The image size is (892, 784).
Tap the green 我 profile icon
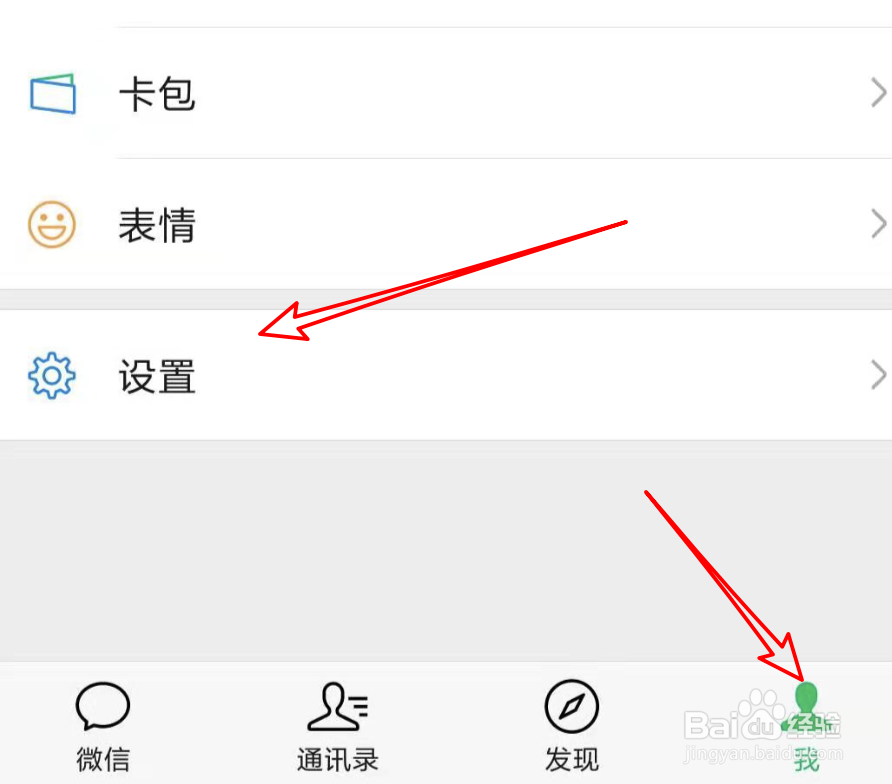(x=806, y=706)
